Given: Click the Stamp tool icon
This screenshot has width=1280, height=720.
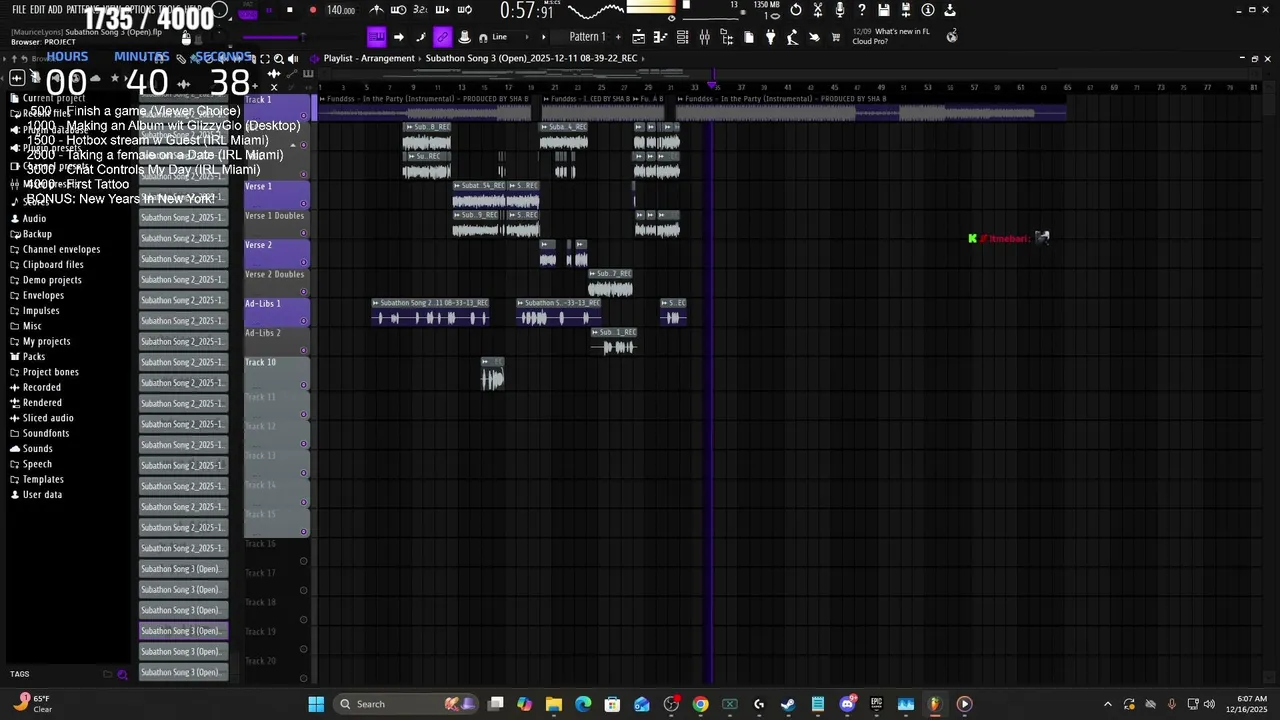Looking at the screenshot, I should (x=464, y=37).
